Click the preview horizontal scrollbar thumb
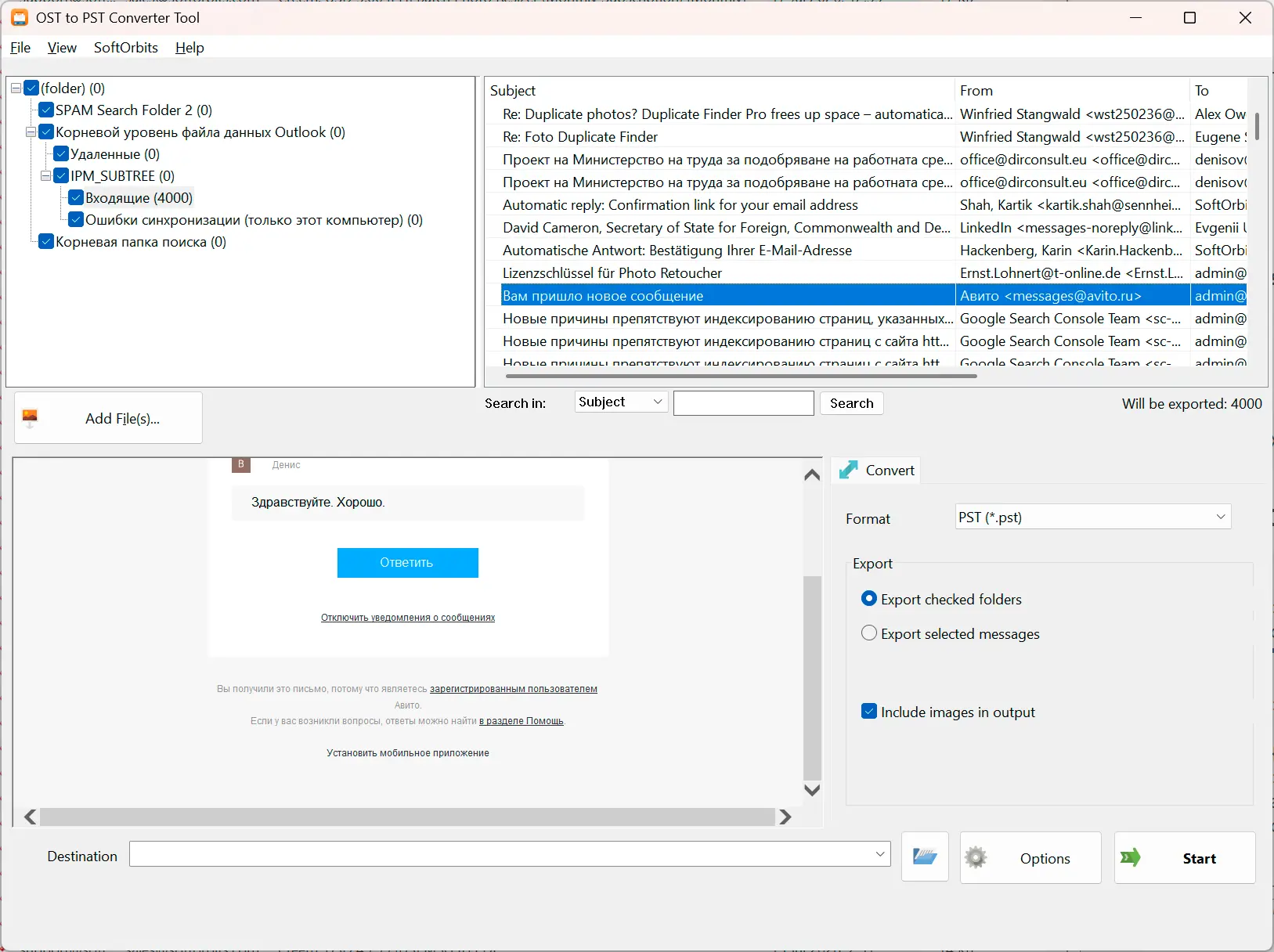1274x952 pixels. (x=407, y=817)
